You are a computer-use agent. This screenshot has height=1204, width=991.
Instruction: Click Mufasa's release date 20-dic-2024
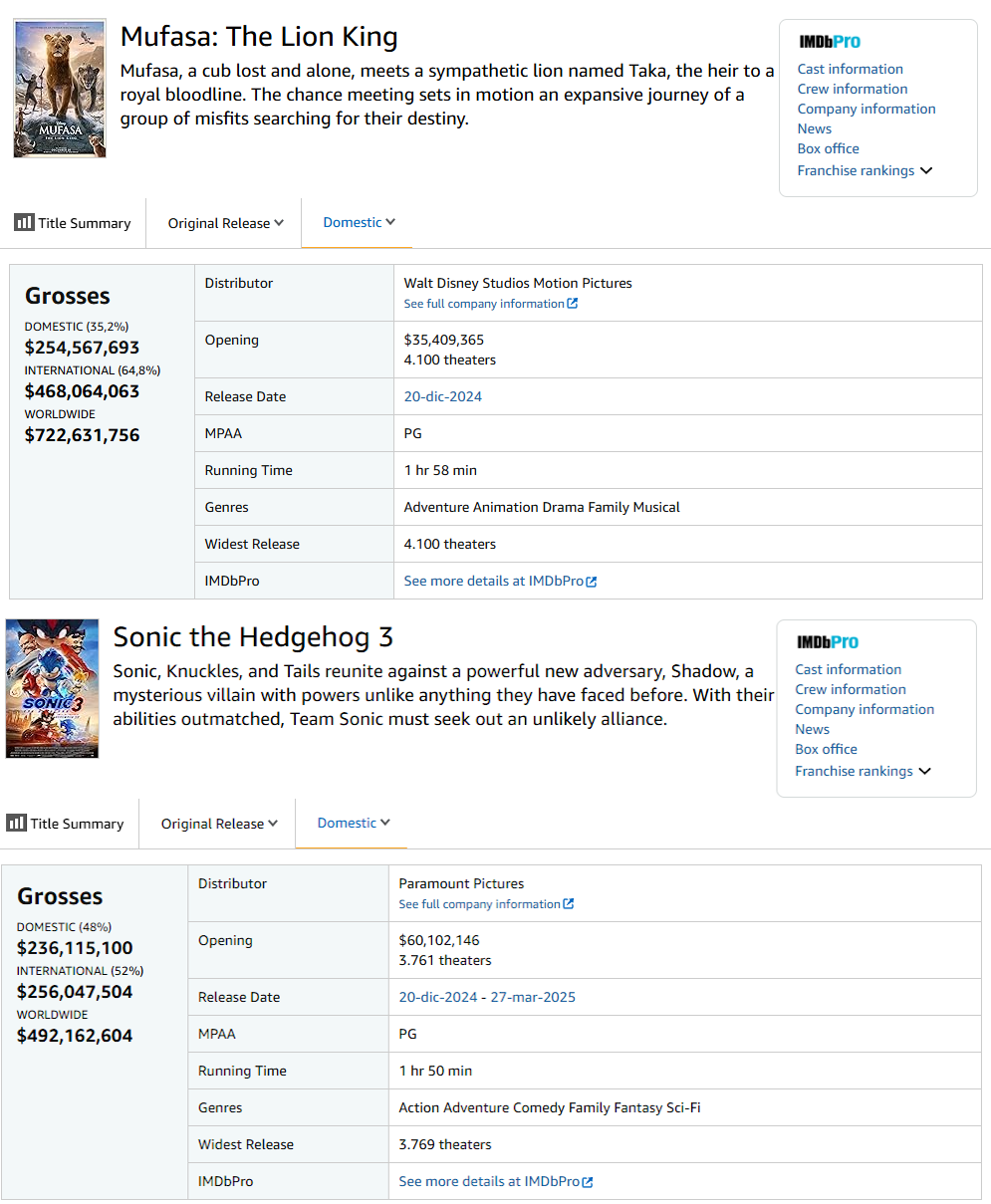pos(442,396)
